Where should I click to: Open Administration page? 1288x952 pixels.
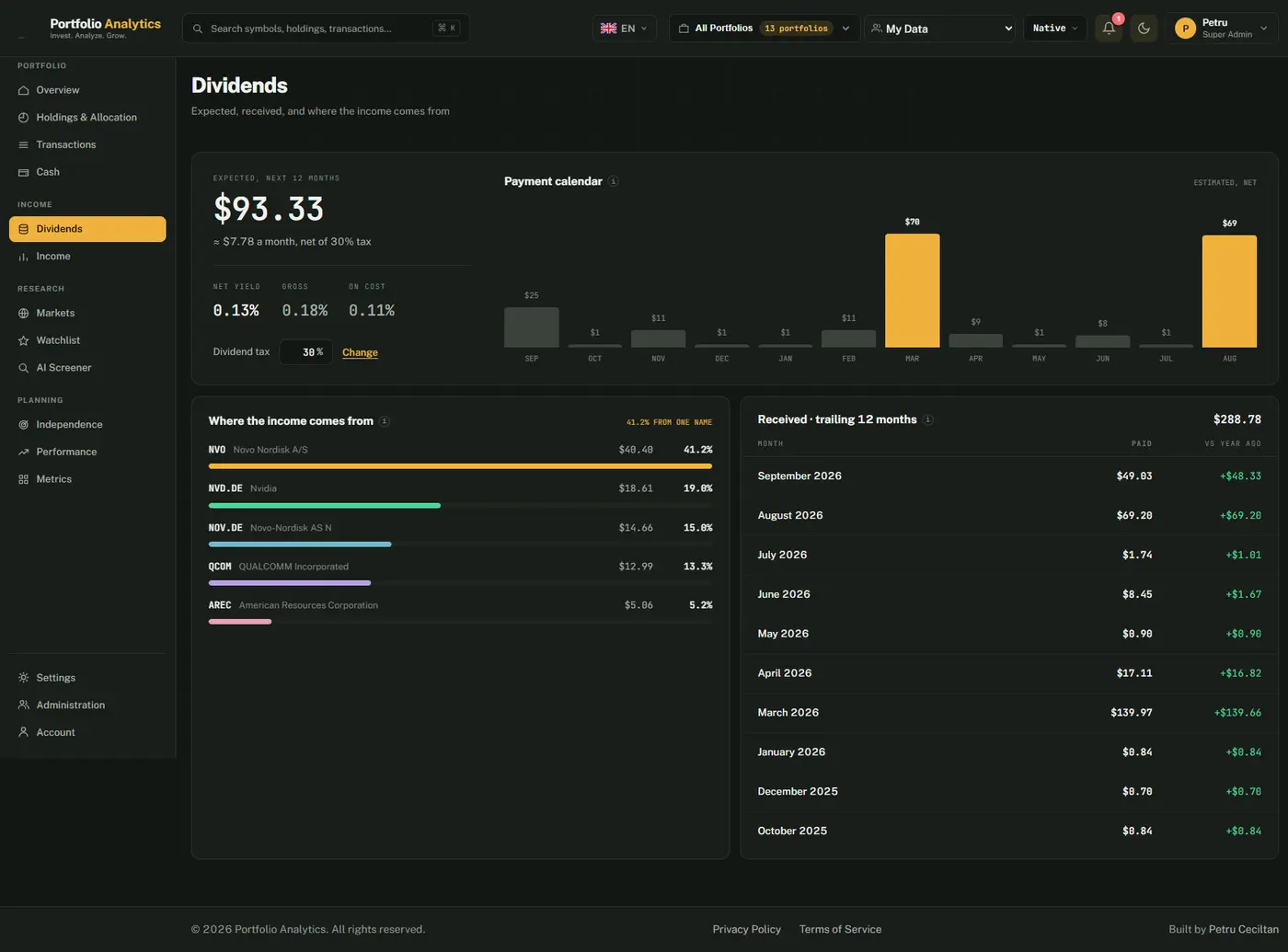(87, 705)
